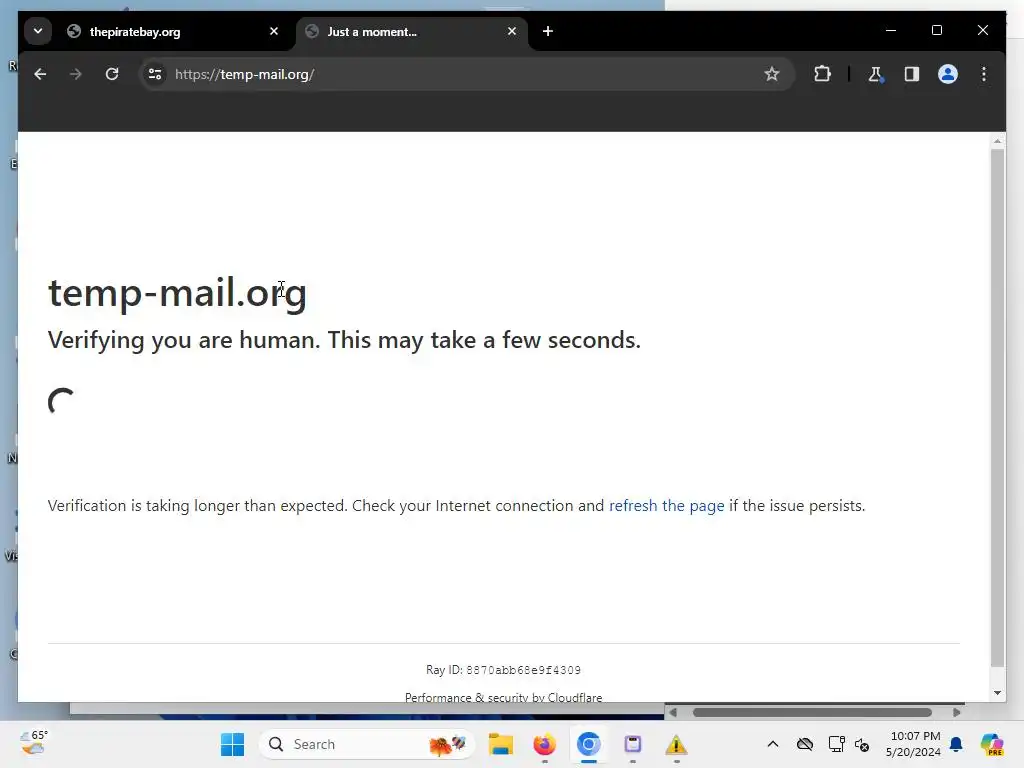The image size is (1024, 768).
Task: Open the tab search dropdown arrow
Action: click(x=38, y=31)
